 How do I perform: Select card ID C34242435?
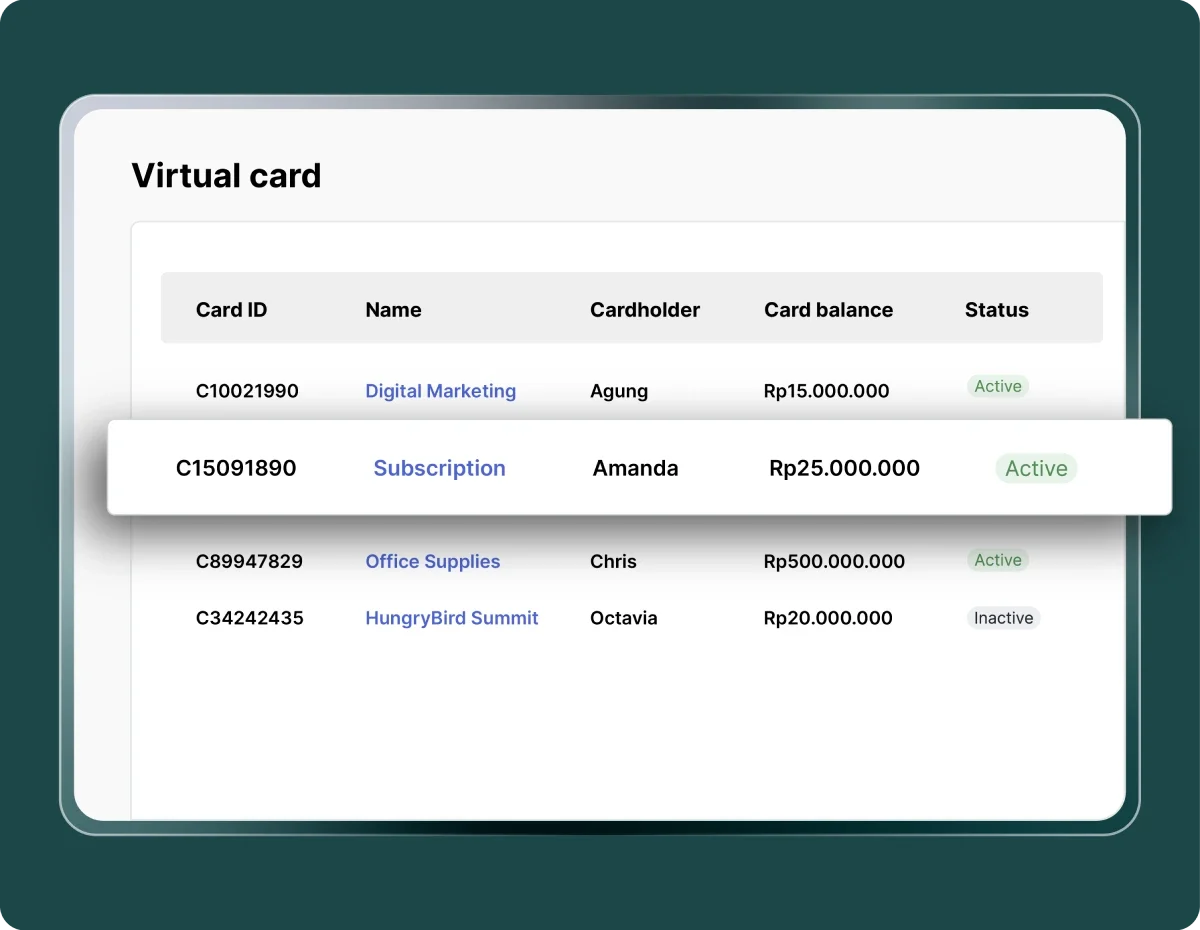point(249,618)
